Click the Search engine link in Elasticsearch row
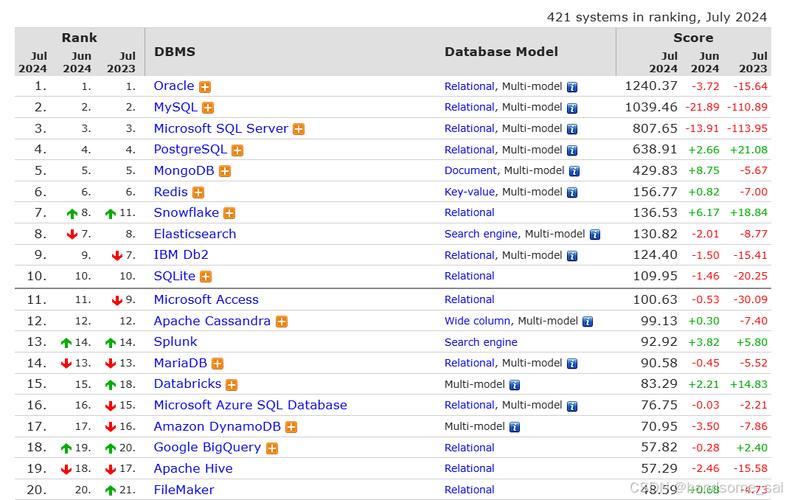Image resolution: width=786 pixels, height=500 pixels. coord(481,234)
